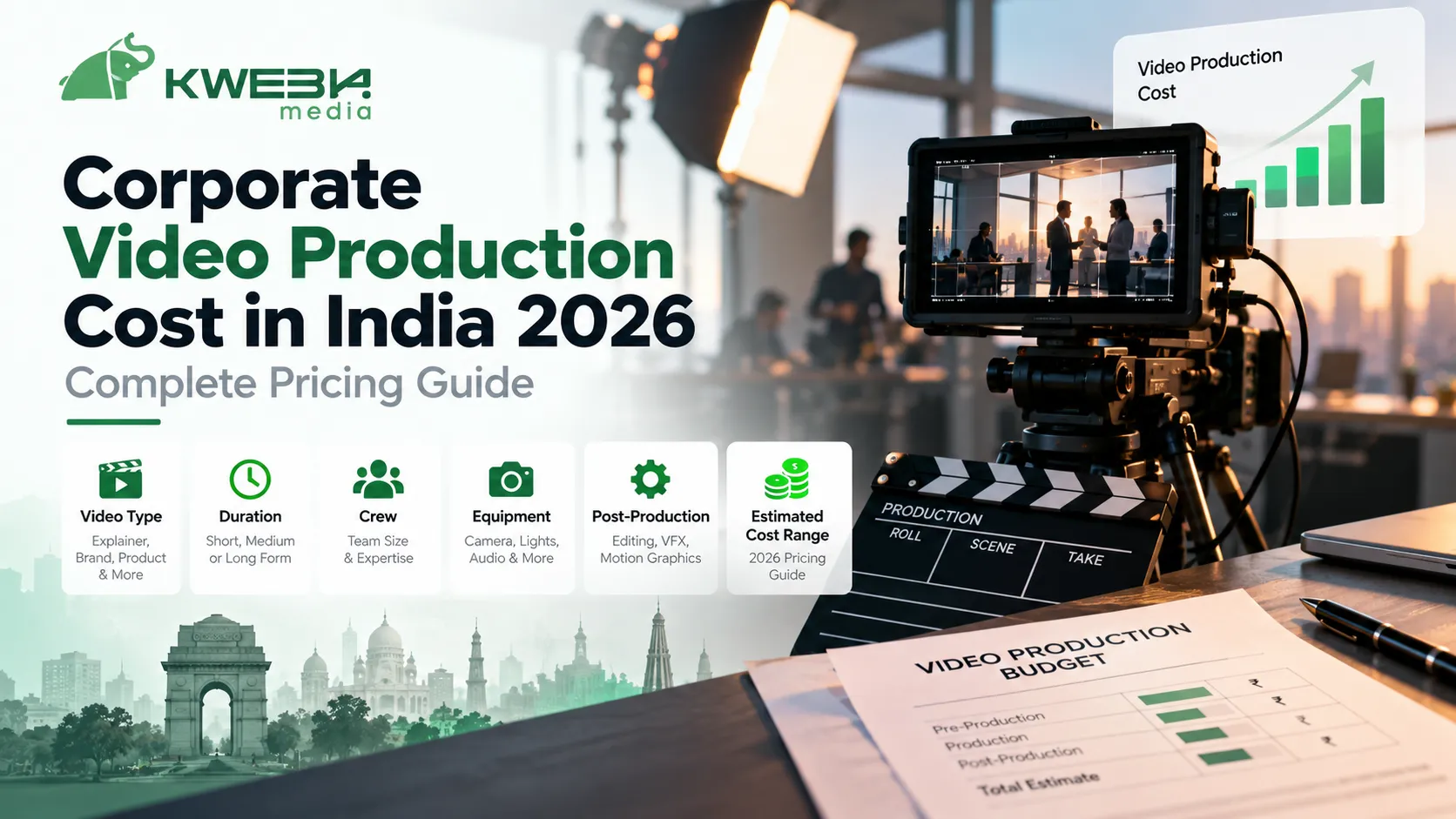Viewport: 1456px width, 819px height.
Task: Click the 'Video Production Cost' chart title
Action: point(1210,75)
